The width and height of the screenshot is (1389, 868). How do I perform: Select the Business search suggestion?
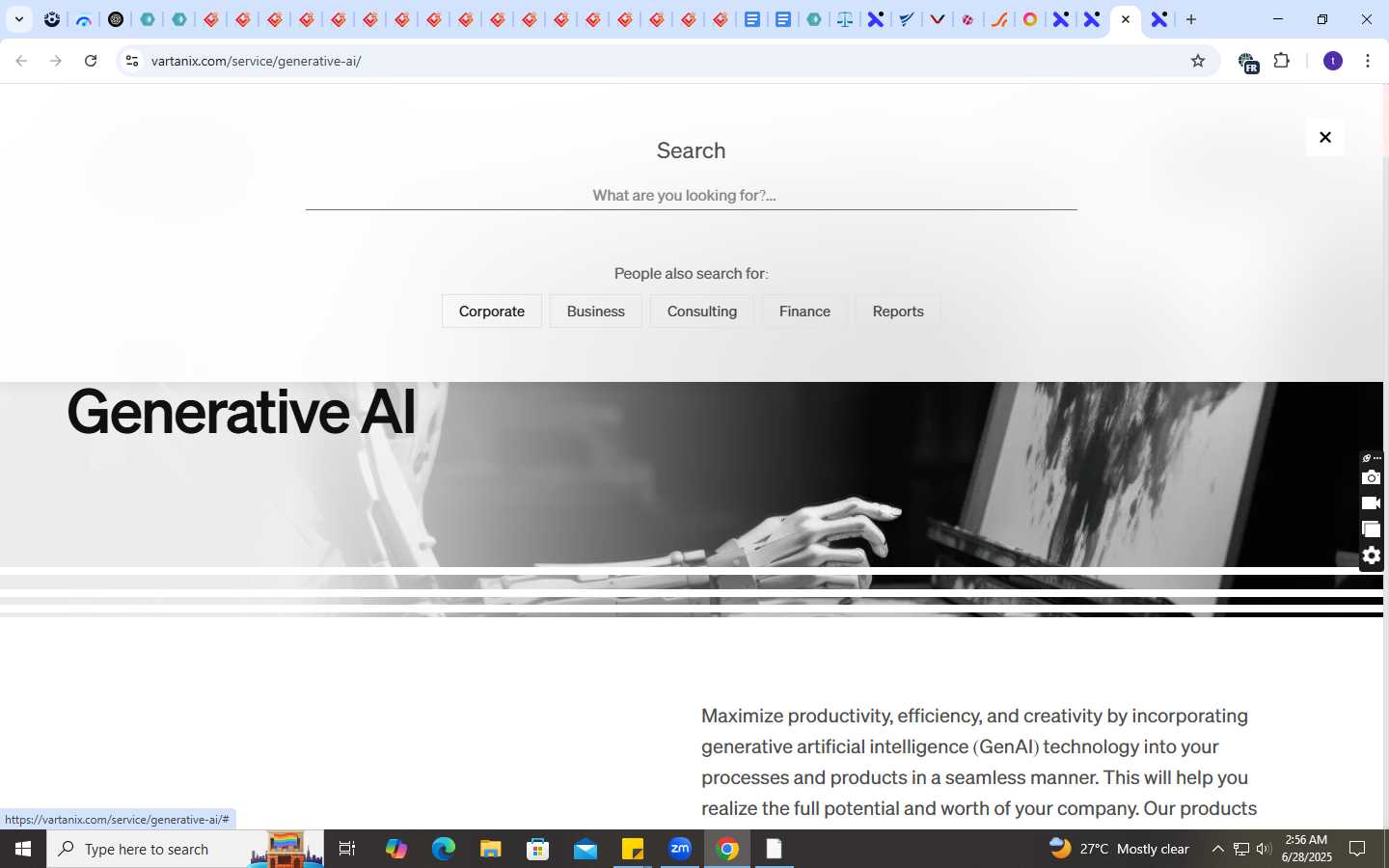[596, 312]
